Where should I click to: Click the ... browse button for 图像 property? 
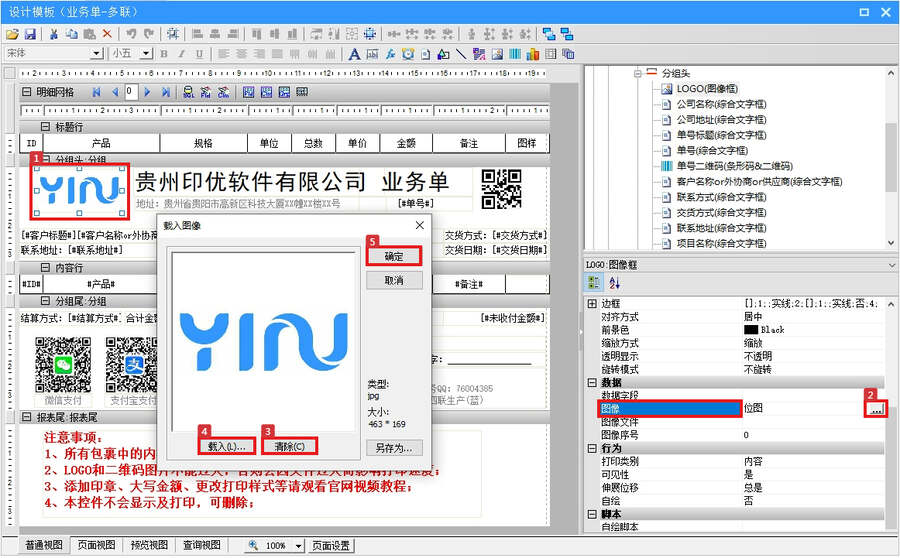click(x=876, y=409)
